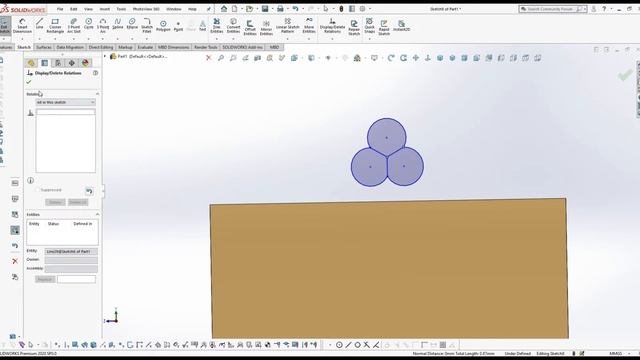Click the undo icon beside Suppressed
This screenshot has width=640, height=360.
(x=89, y=191)
